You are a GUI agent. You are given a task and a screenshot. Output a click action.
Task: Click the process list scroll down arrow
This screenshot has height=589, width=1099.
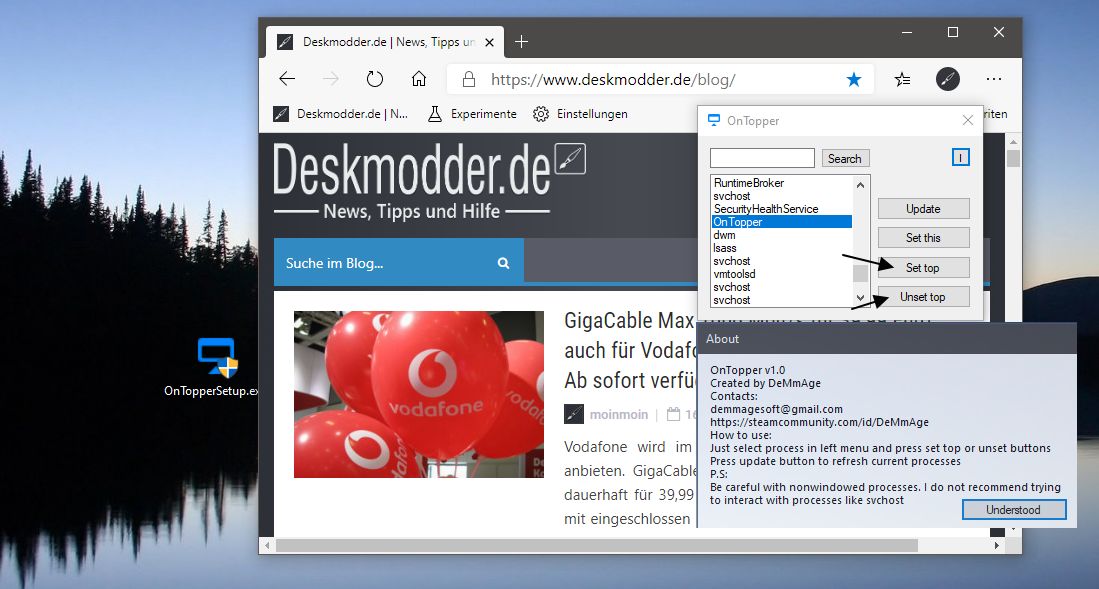pyautogui.click(x=861, y=298)
